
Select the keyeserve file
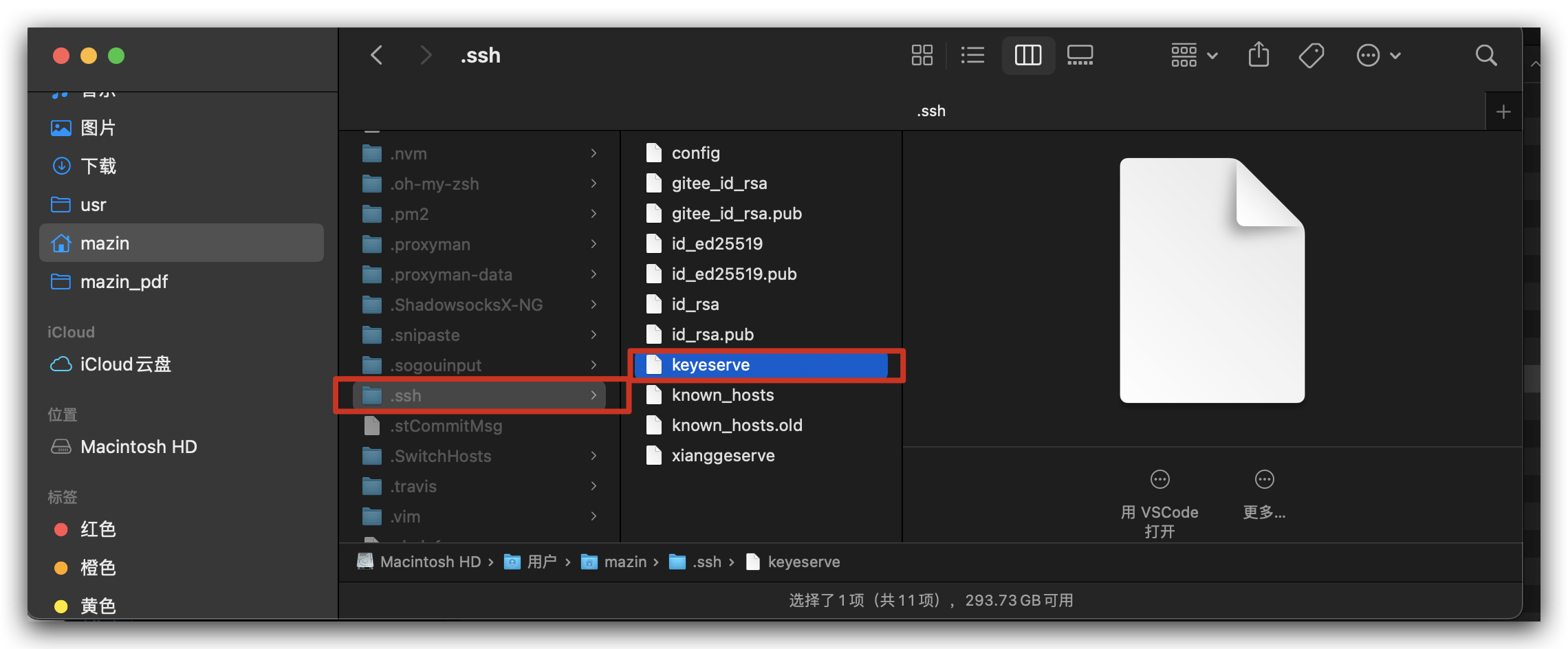(761, 364)
